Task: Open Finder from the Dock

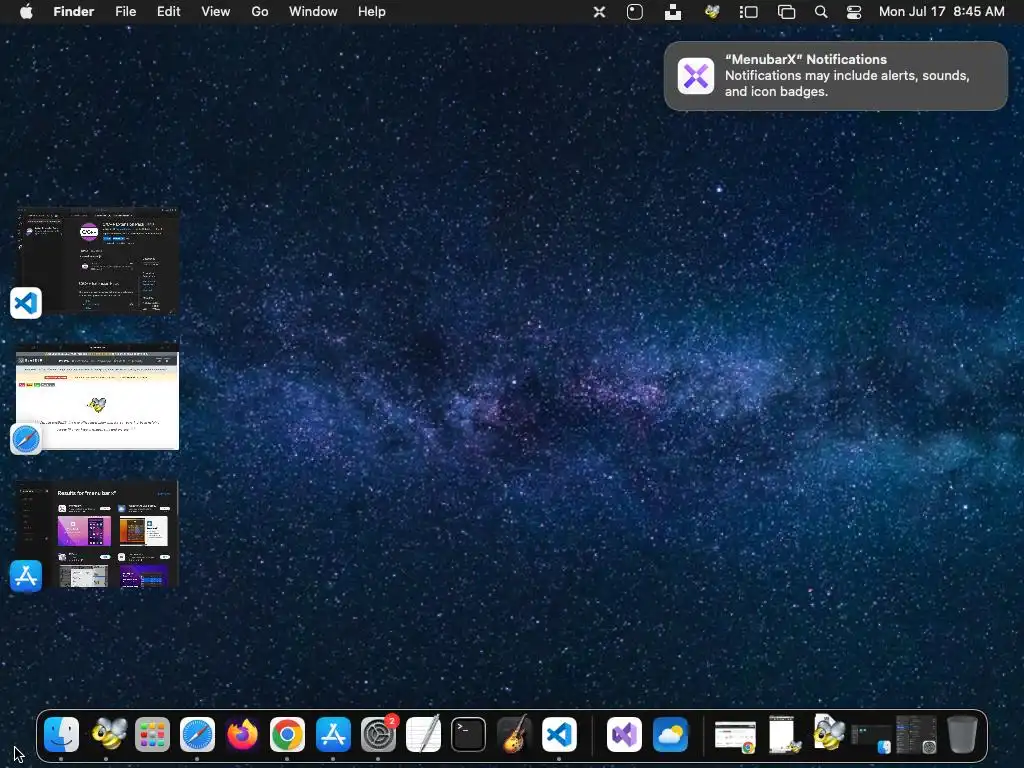Action: [x=61, y=735]
